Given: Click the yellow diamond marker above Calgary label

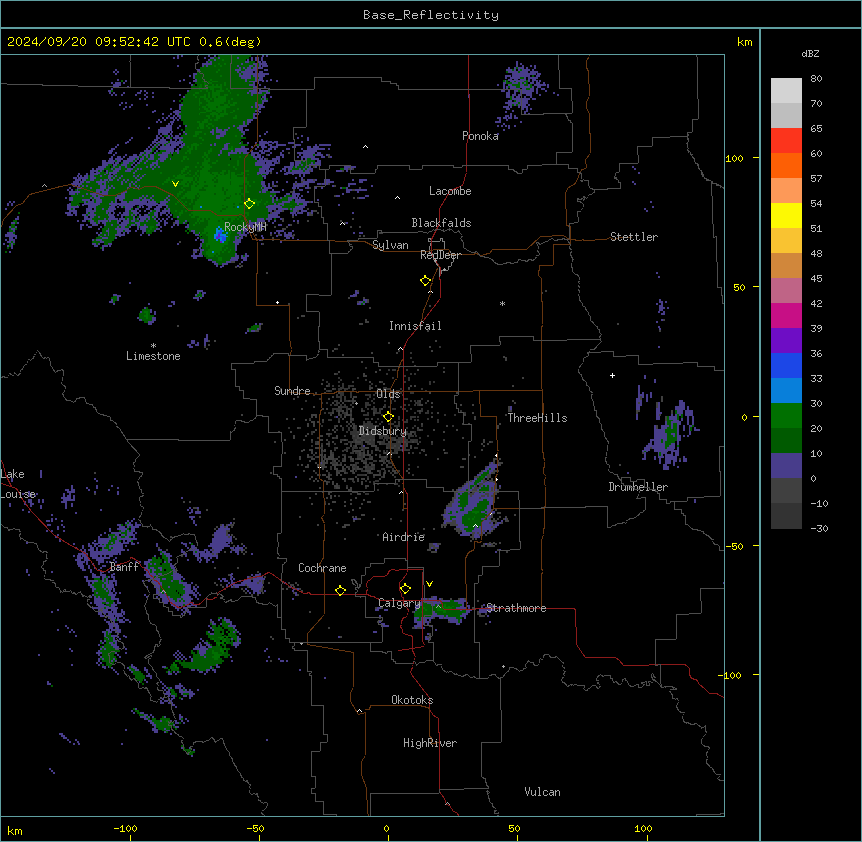Looking at the screenshot, I should point(405,589).
